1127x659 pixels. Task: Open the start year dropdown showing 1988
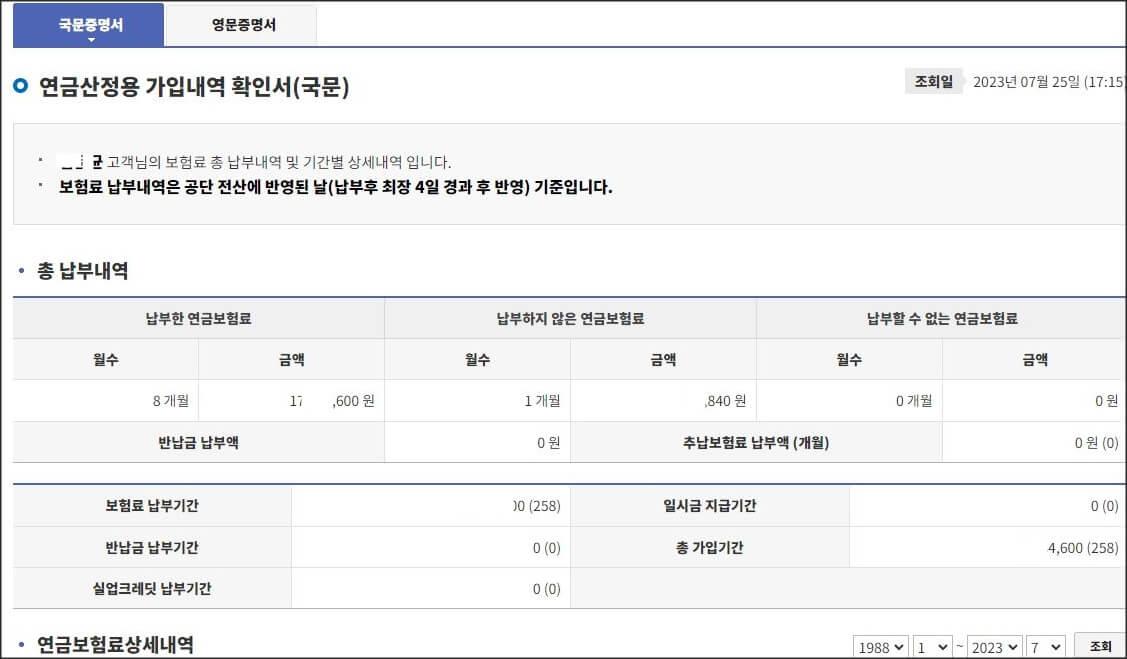(x=880, y=647)
